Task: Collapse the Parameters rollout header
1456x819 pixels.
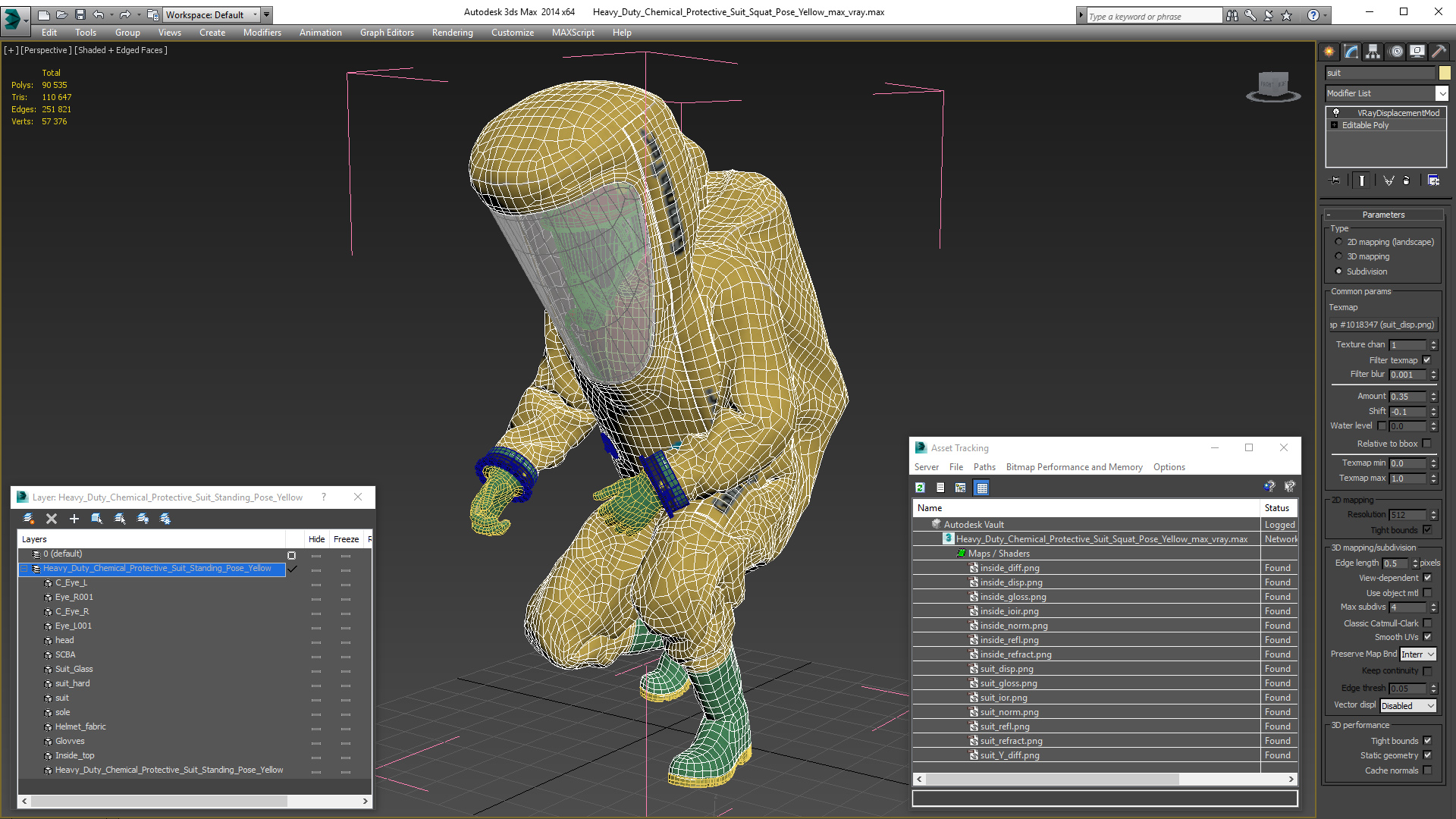Action: coord(1383,215)
